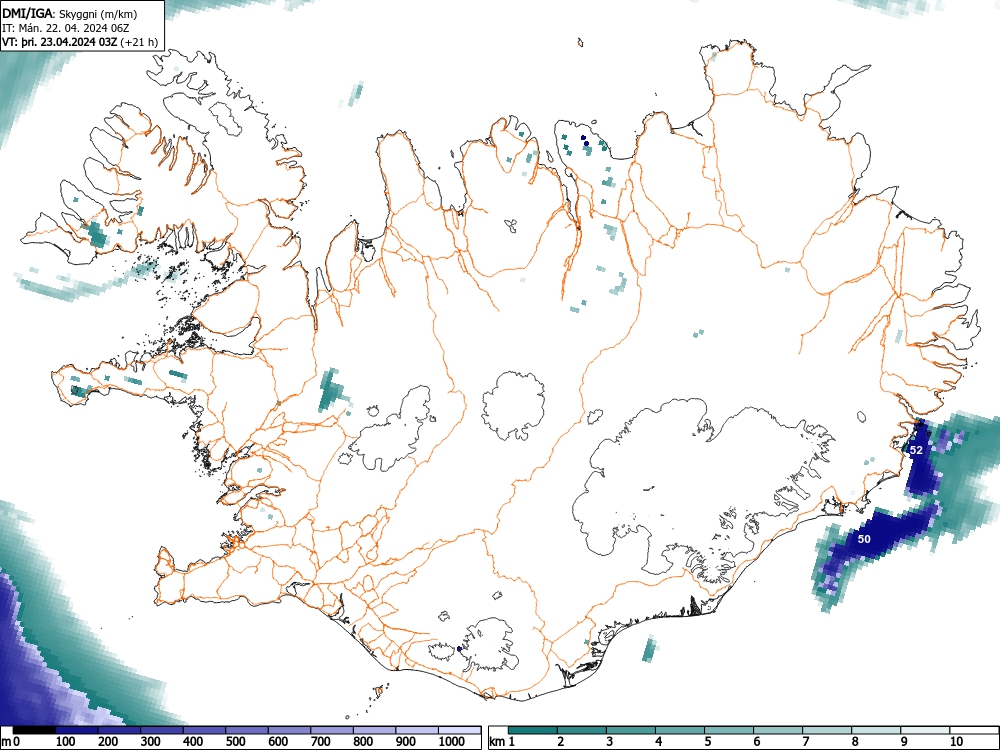The width and height of the screenshot is (1000, 750).
Task: Select the 8–9 km legend swatch
Action: tap(876, 730)
